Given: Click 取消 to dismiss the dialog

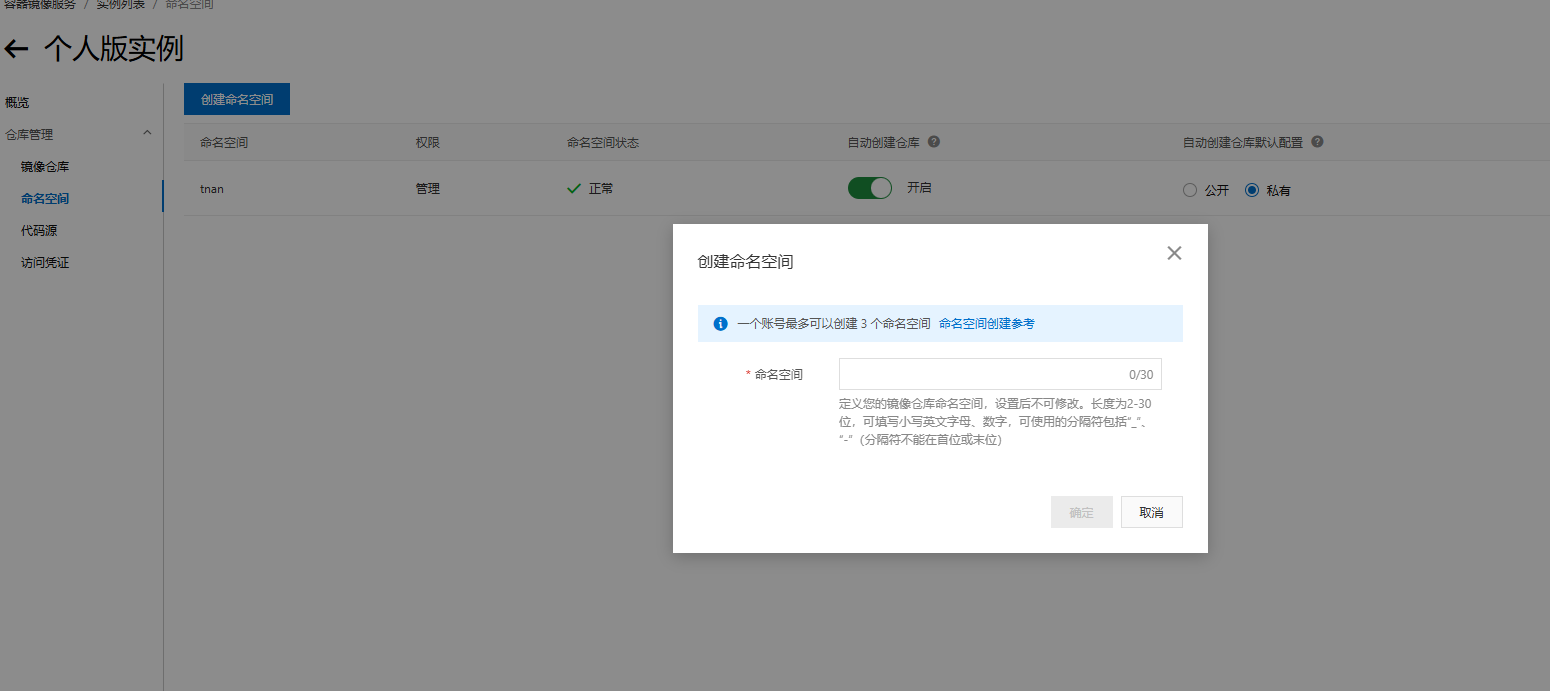Looking at the screenshot, I should tap(1151, 511).
